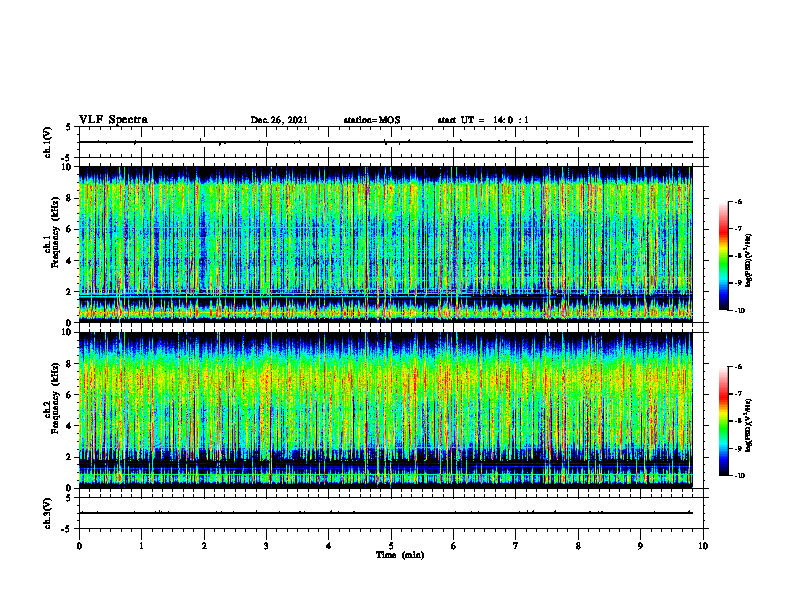Click ch.1 frequency tick label "2"
Viewport: 792px width, 612px height.
tap(69, 291)
